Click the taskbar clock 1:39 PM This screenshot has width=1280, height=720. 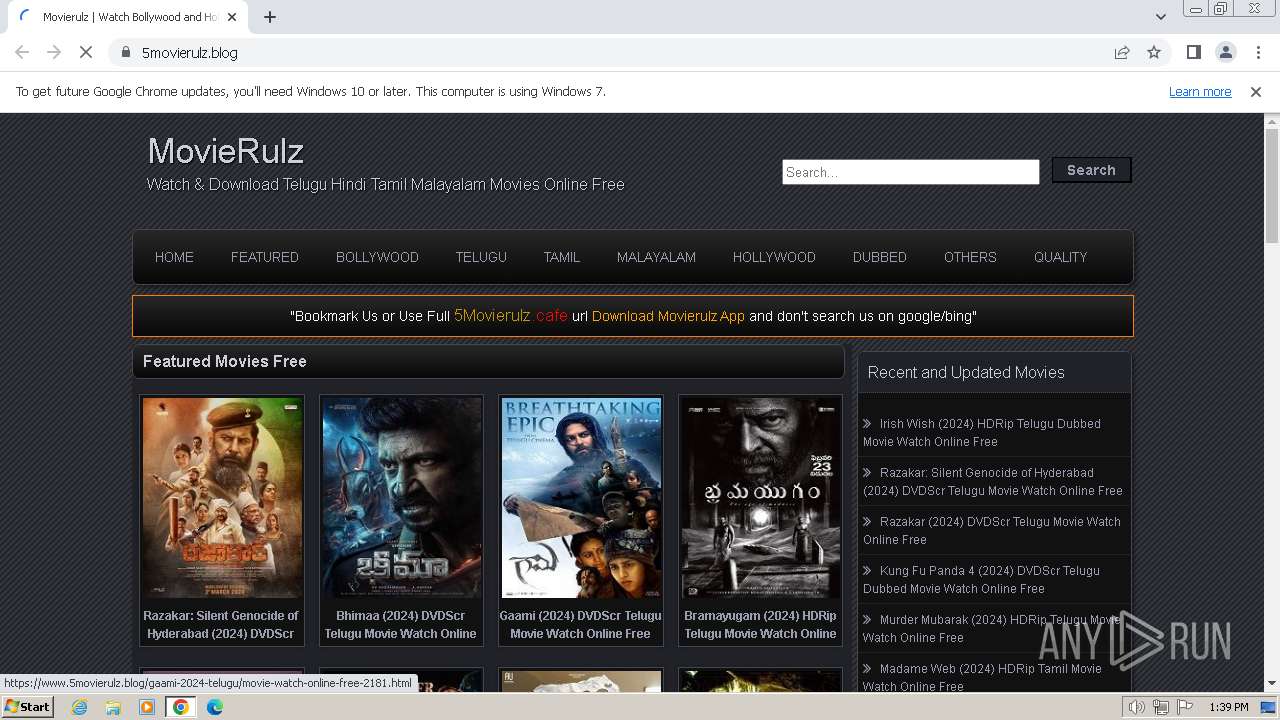click(1229, 707)
